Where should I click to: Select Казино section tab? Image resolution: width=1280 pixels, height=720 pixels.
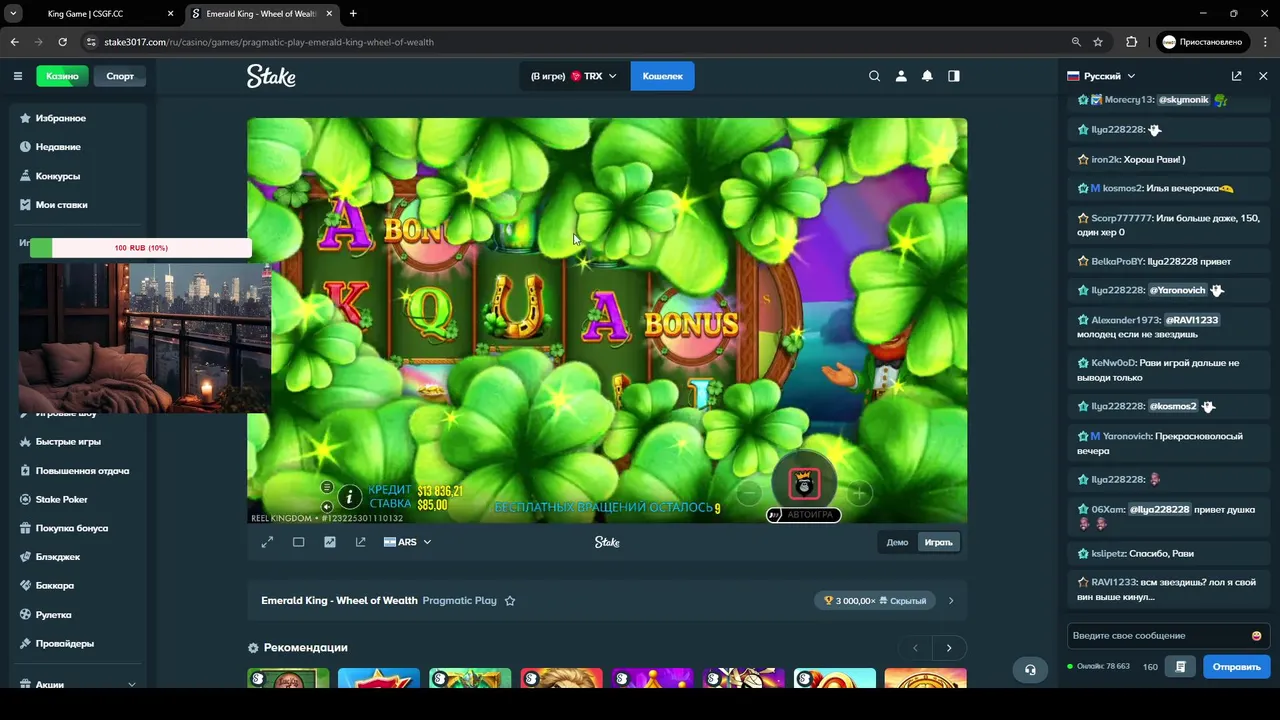click(x=62, y=76)
